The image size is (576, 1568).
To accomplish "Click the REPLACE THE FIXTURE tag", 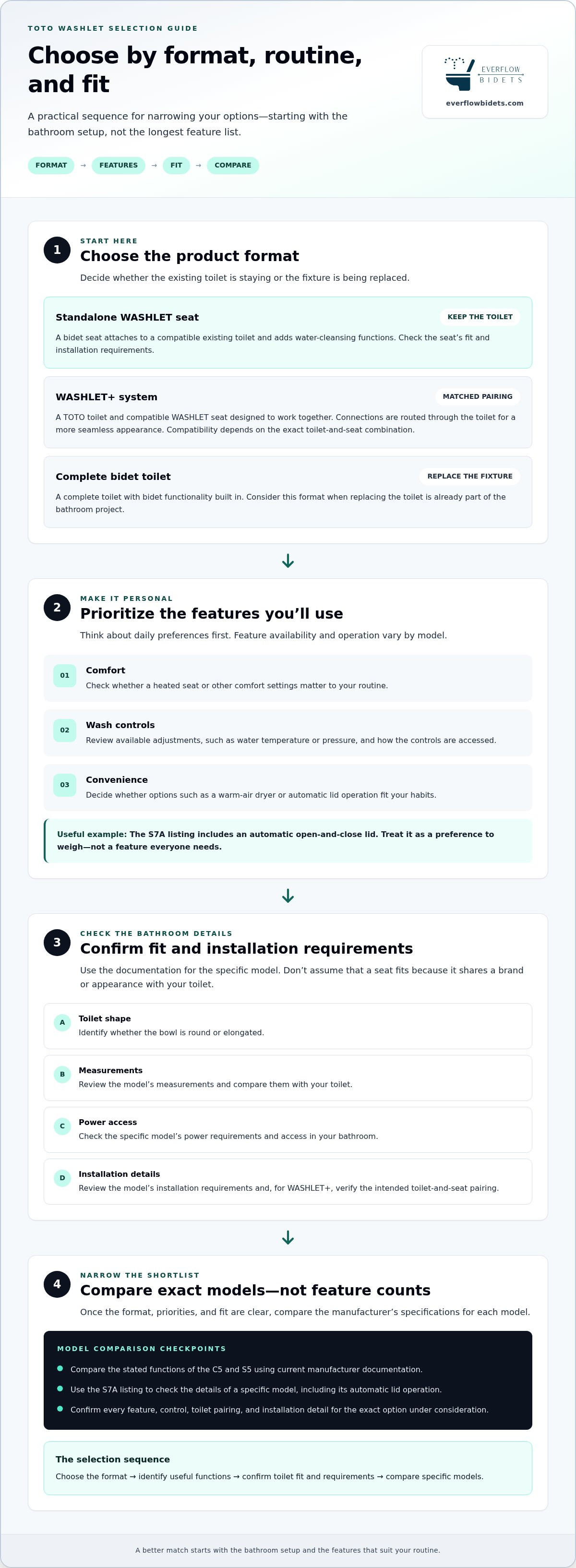I will click(x=469, y=477).
